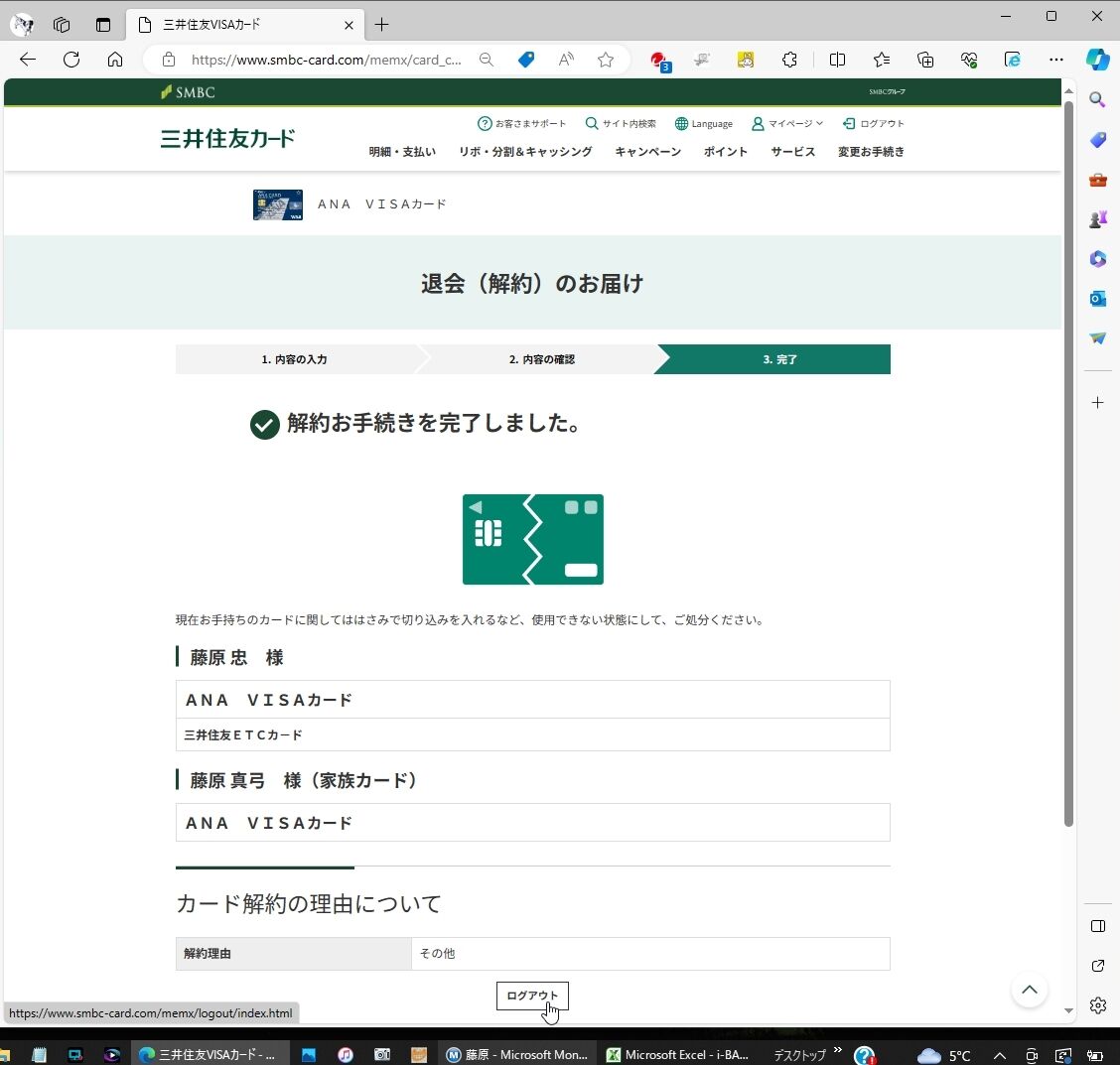Click the その他 cancellation reason cell
The width and height of the screenshot is (1120, 1065).
point(650,954)
